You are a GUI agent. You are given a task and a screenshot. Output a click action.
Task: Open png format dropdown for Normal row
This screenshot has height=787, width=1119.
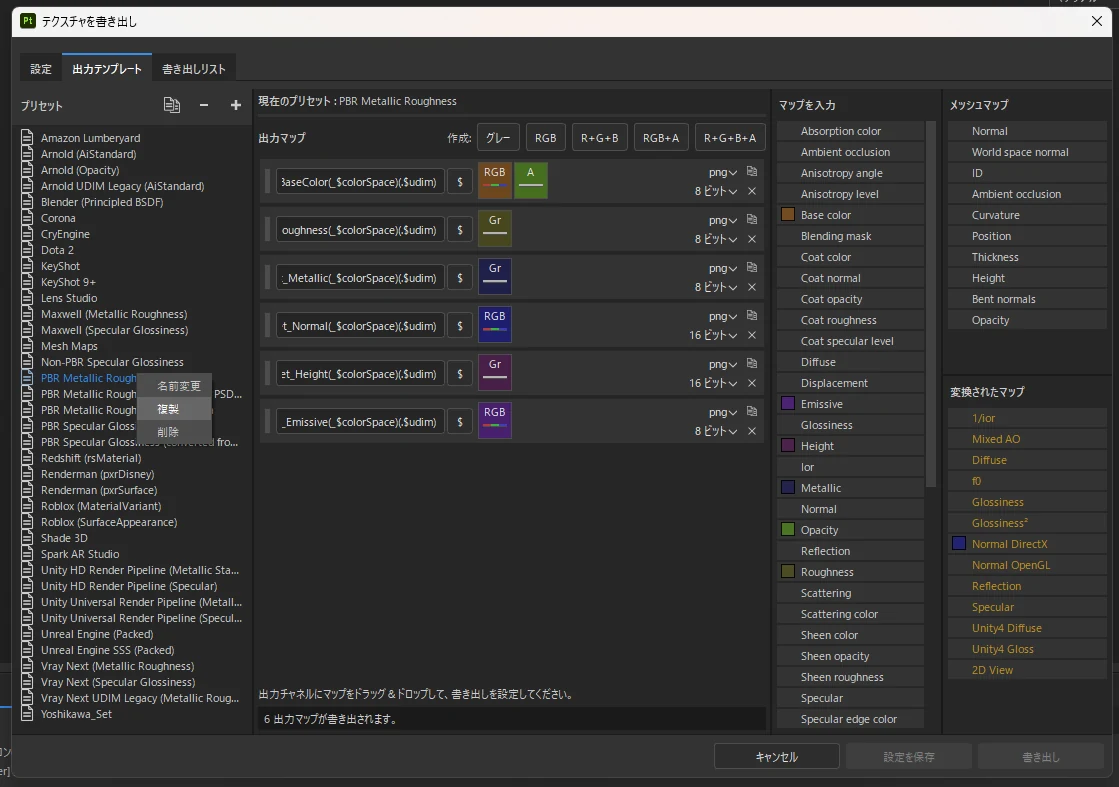tap(722, 315)
